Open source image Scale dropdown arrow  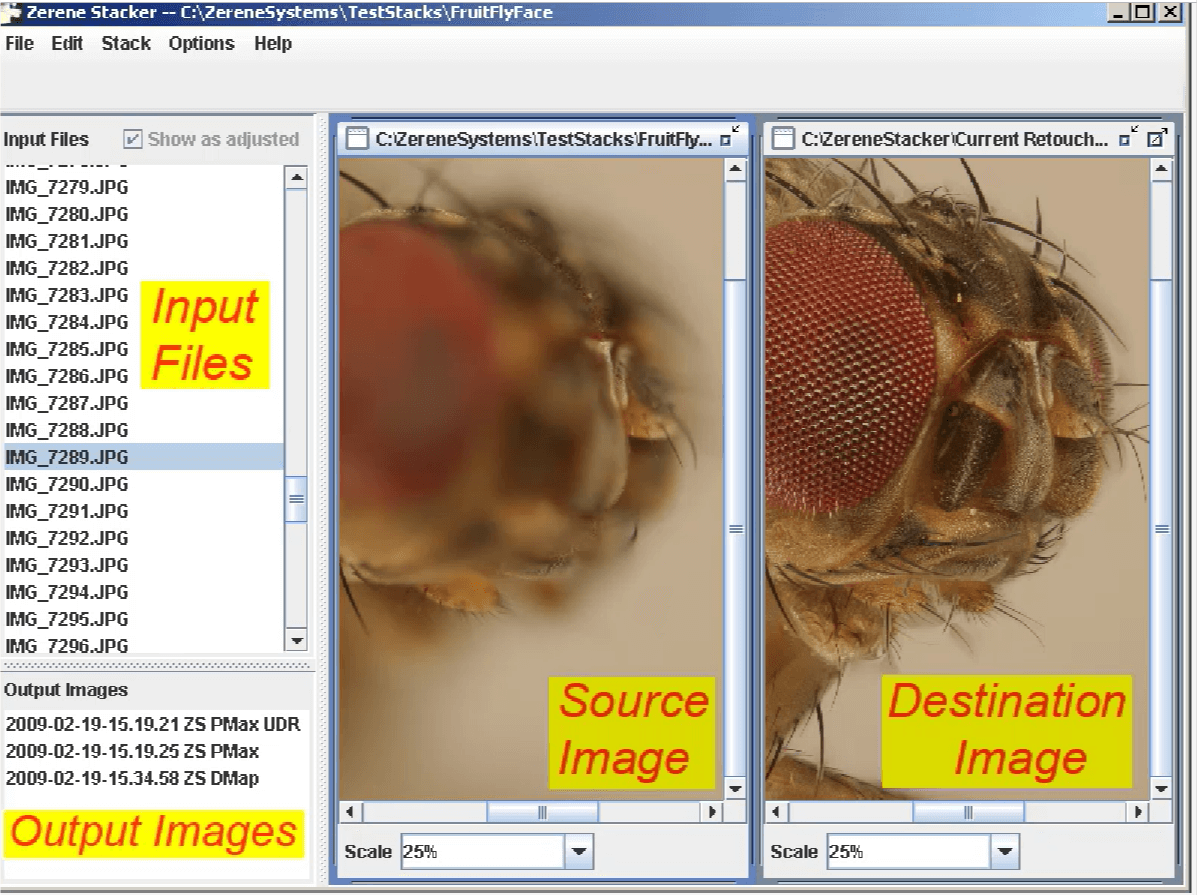tap(579, 851)
